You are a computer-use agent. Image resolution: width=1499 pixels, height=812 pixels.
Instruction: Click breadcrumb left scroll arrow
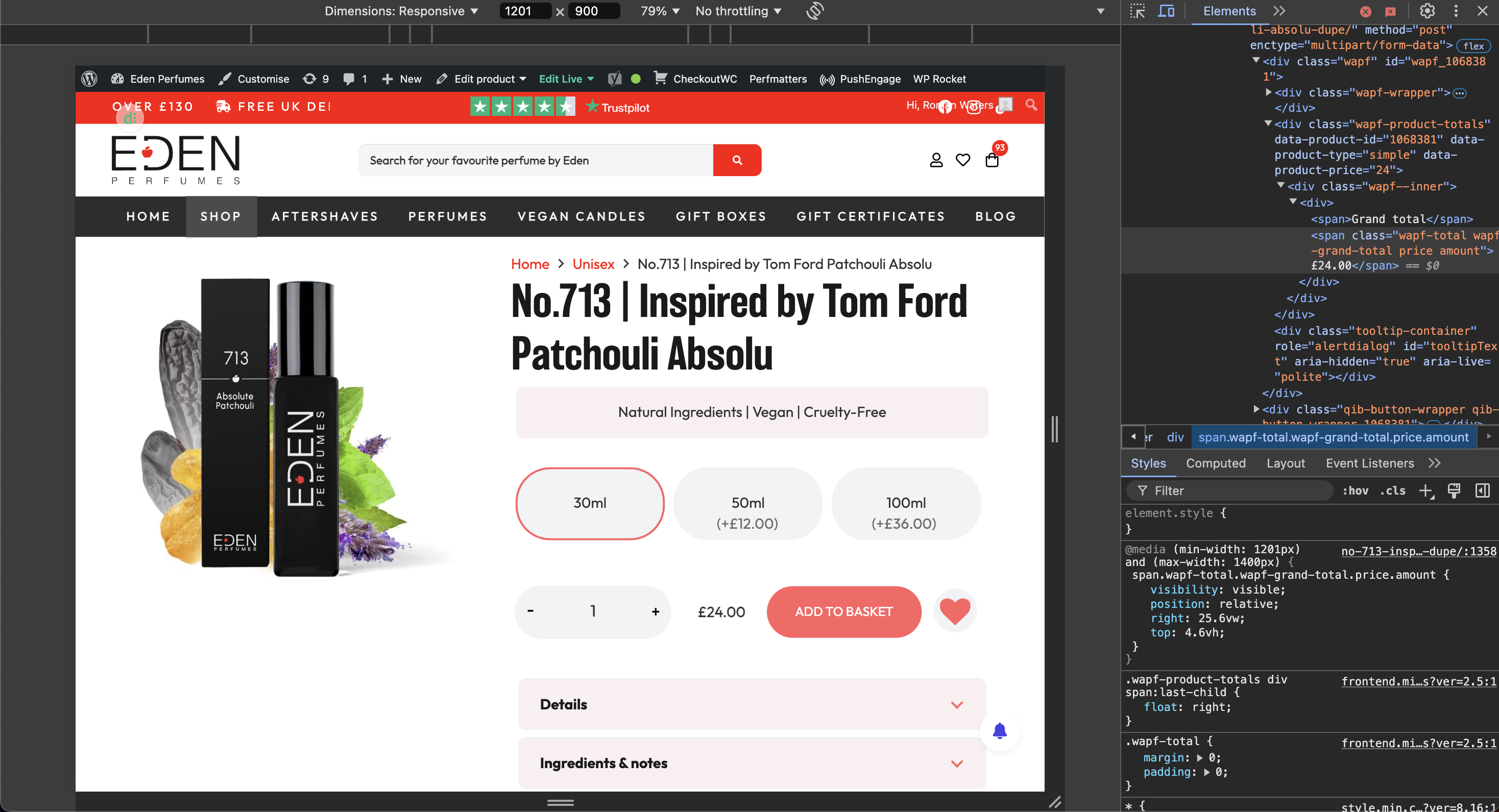(1133, 437)
